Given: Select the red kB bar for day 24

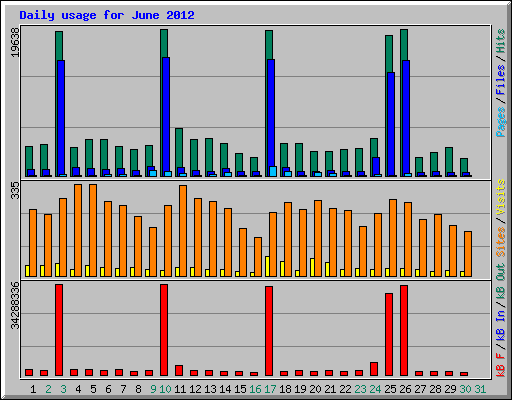Looking at the screenshot, I should (x=374, y=369).
